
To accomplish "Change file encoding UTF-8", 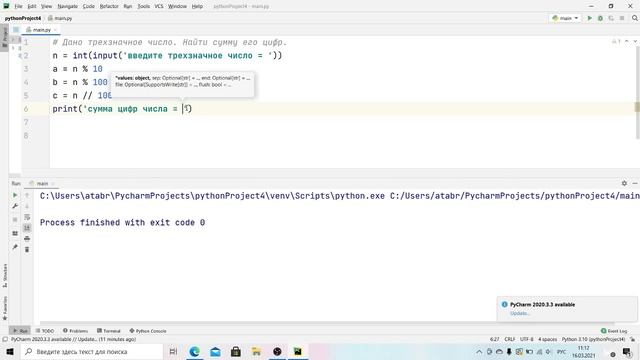I will pos(527,339).
